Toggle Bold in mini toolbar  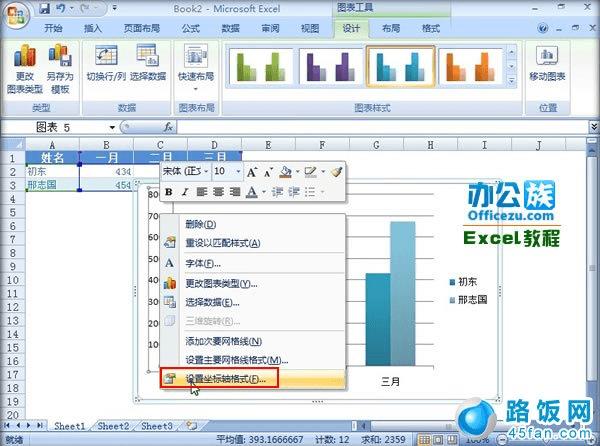point(168,192)
